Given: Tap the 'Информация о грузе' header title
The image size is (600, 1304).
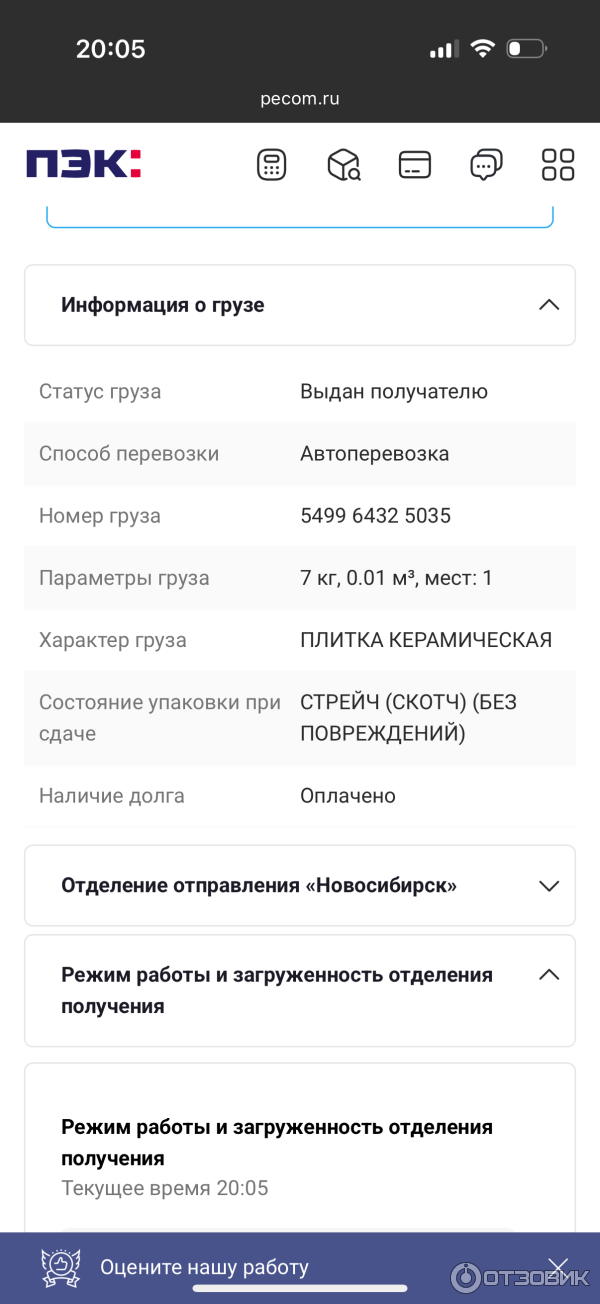Looking at the screenshot, I should click(163, 305).
